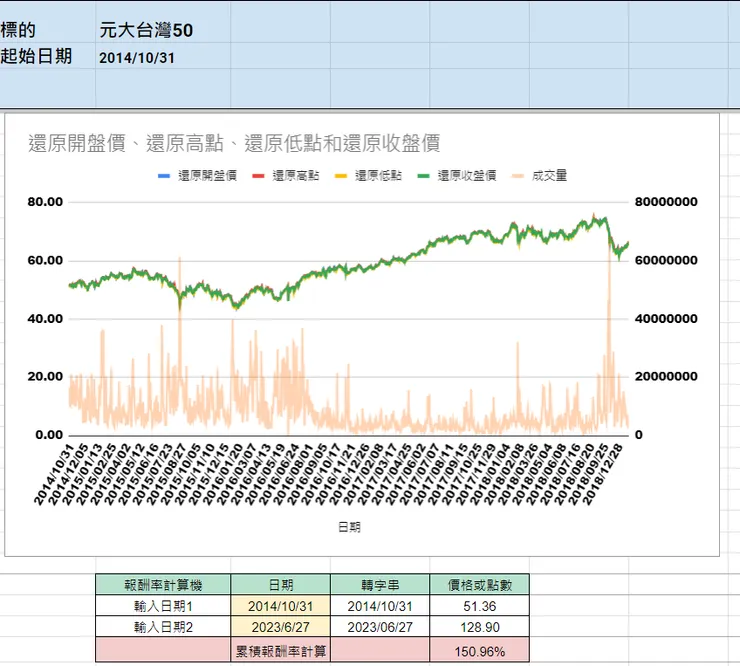Click the 20000000 right axis label
Viewport: 740px width, 666px height.
[x=666, y=377]
